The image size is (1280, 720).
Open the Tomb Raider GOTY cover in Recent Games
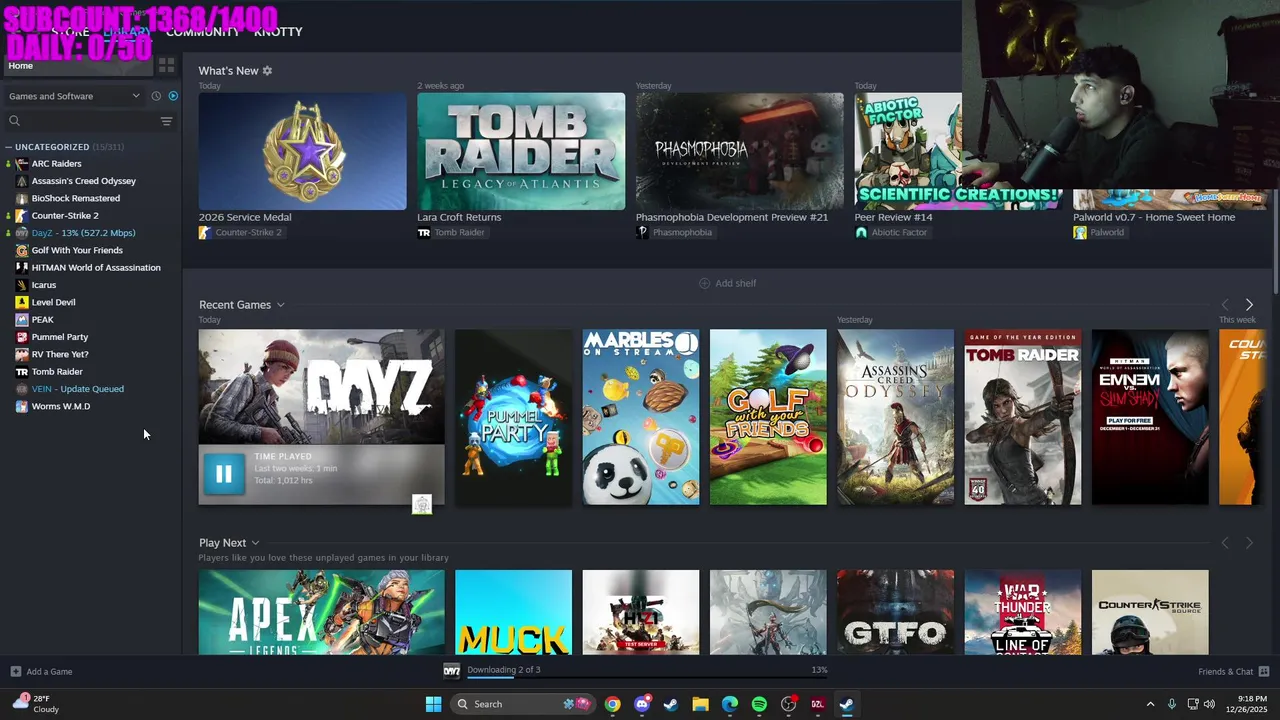[x=1022, y=417]
